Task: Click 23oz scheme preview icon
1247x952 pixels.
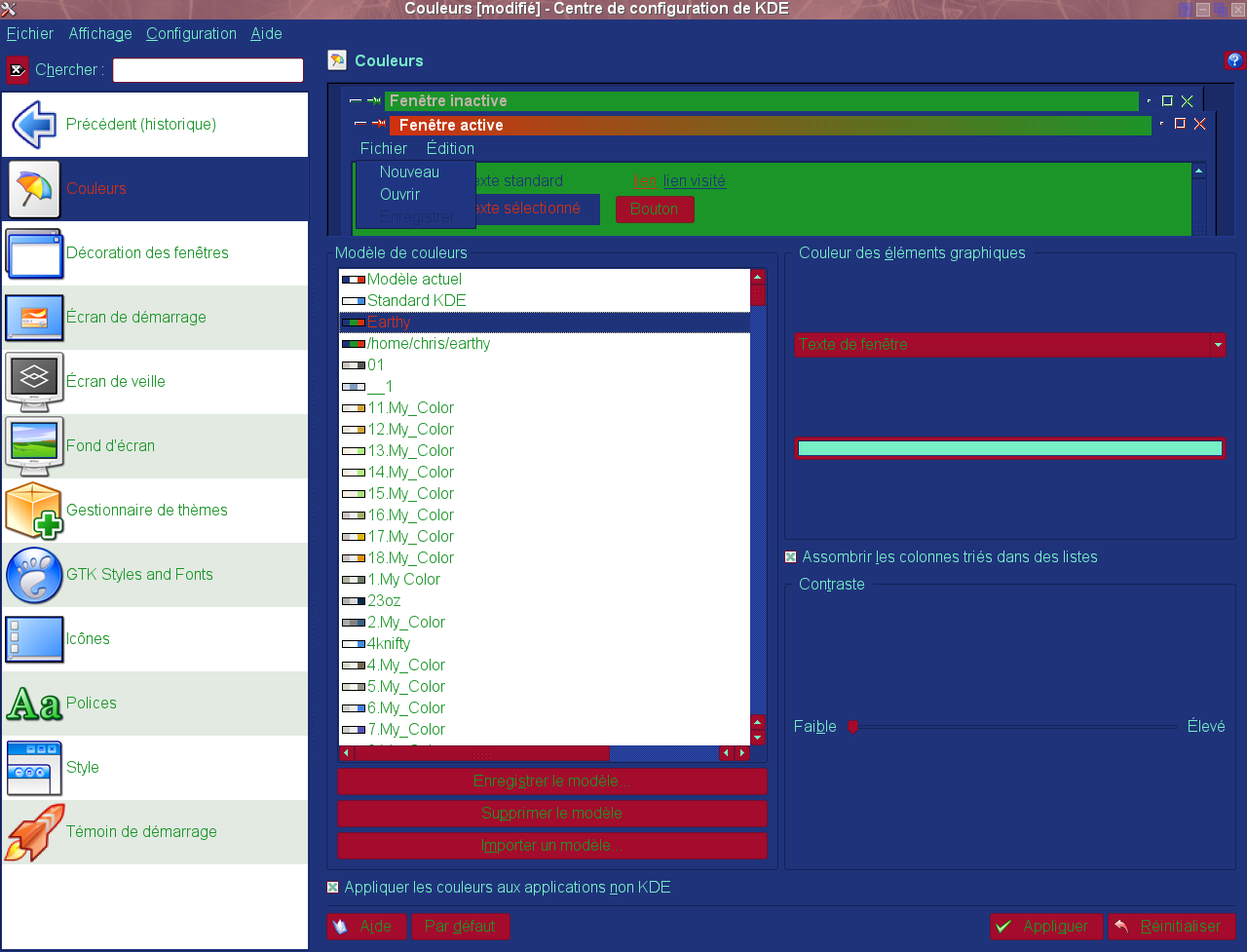Action: pyautogui.click(x=353, y=601)
